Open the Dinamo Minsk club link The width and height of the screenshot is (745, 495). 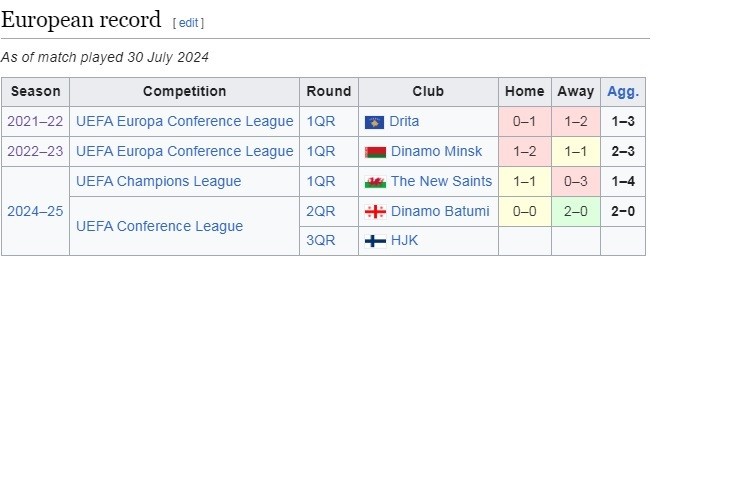[436, 151]
